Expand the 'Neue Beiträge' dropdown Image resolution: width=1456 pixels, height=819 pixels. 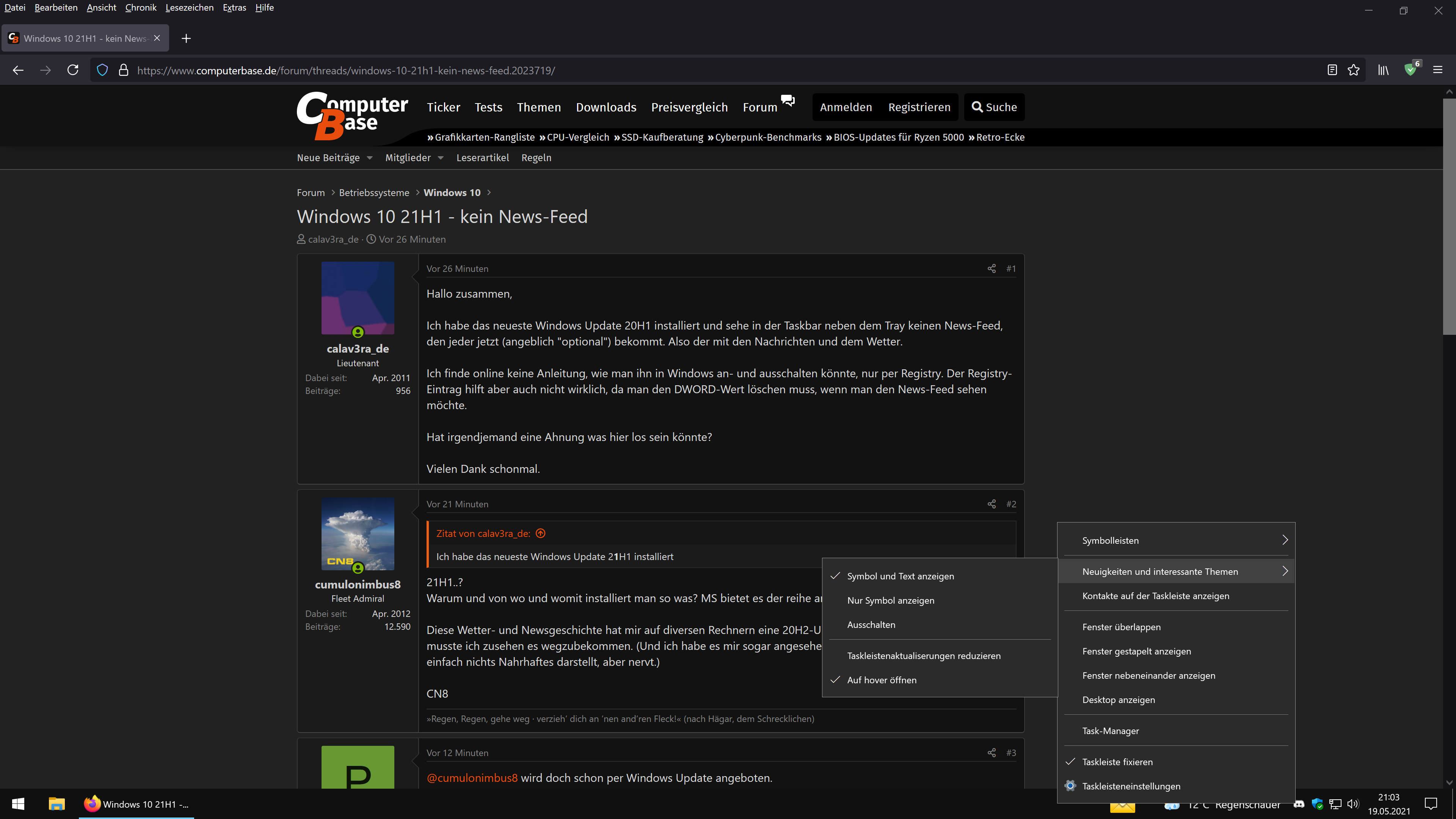(x=370, y=158)
